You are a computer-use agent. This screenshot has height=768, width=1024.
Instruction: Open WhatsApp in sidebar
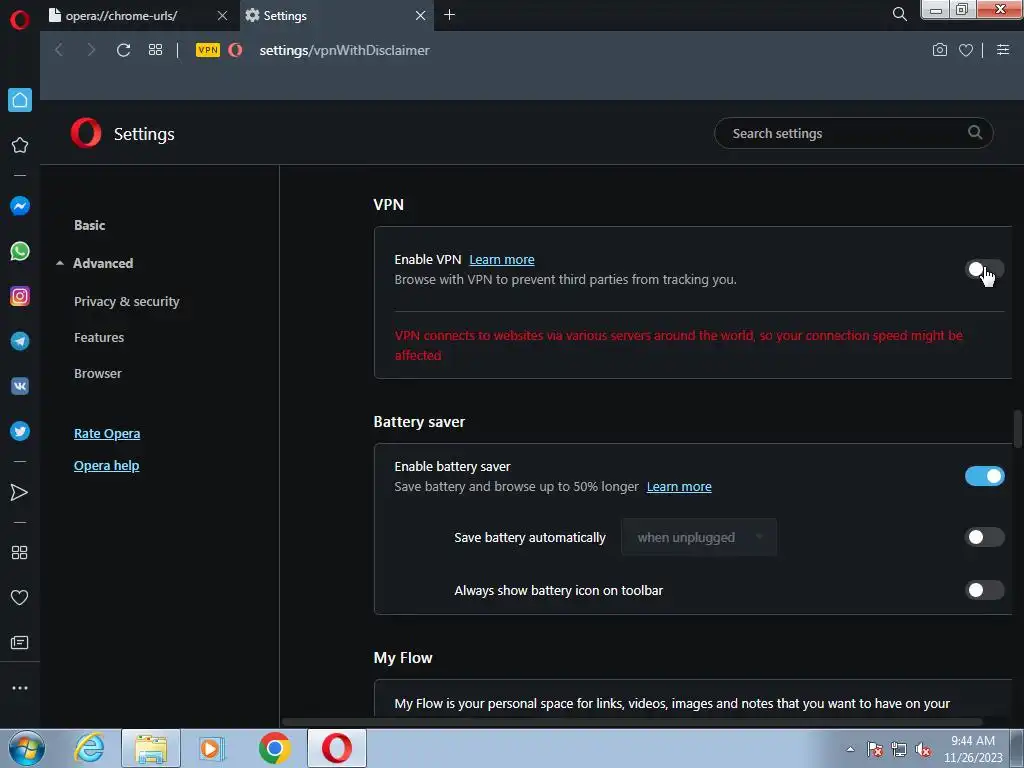(x=20, y=251)
